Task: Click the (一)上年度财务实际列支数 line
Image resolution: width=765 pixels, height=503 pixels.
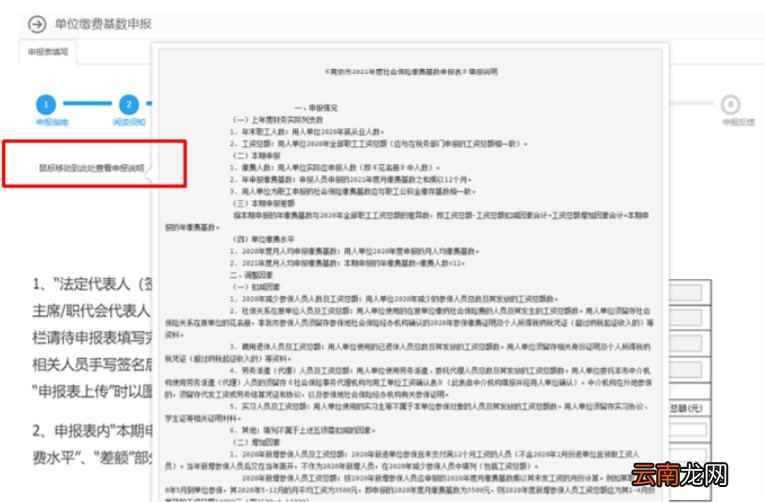Action: coord(278,120)
